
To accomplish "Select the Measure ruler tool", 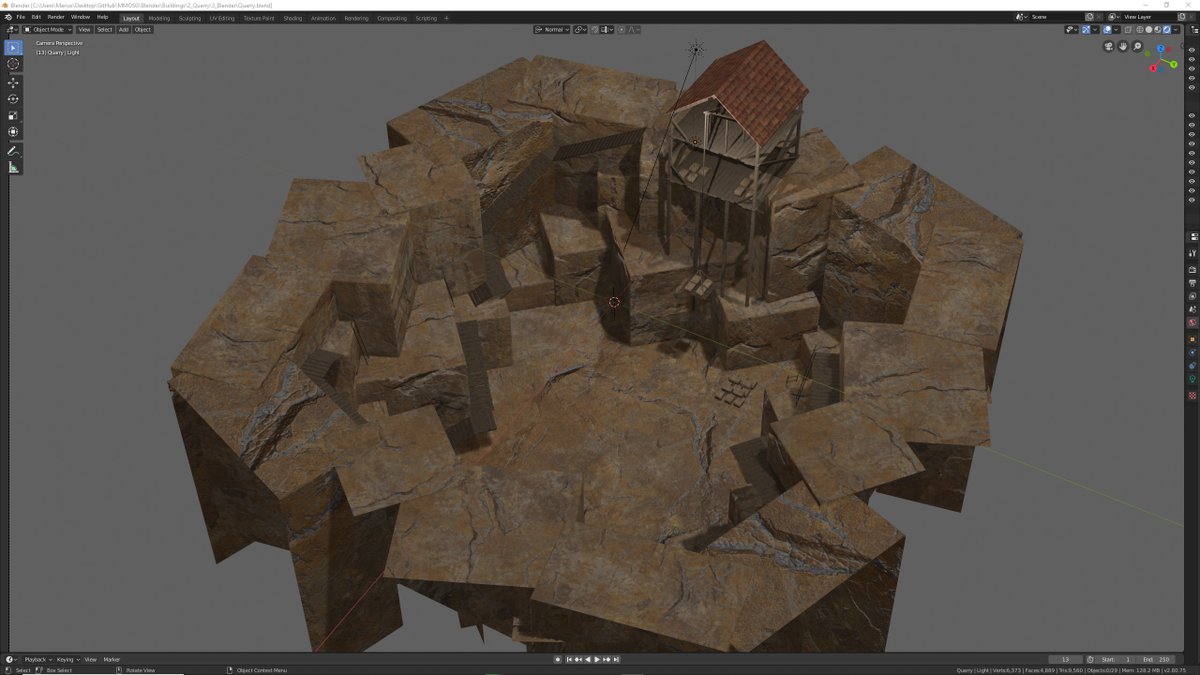I will coord(13,167).
